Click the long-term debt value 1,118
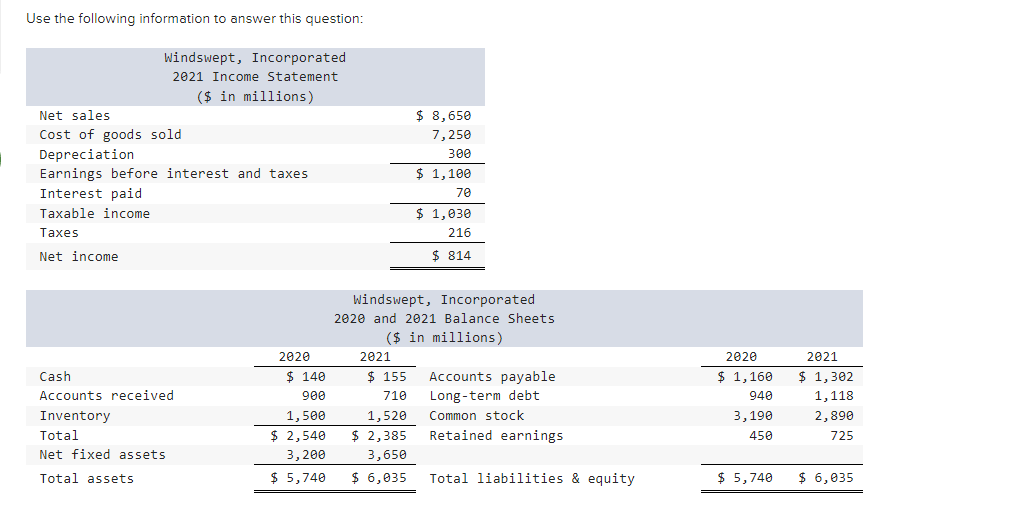 click(835, 396)
